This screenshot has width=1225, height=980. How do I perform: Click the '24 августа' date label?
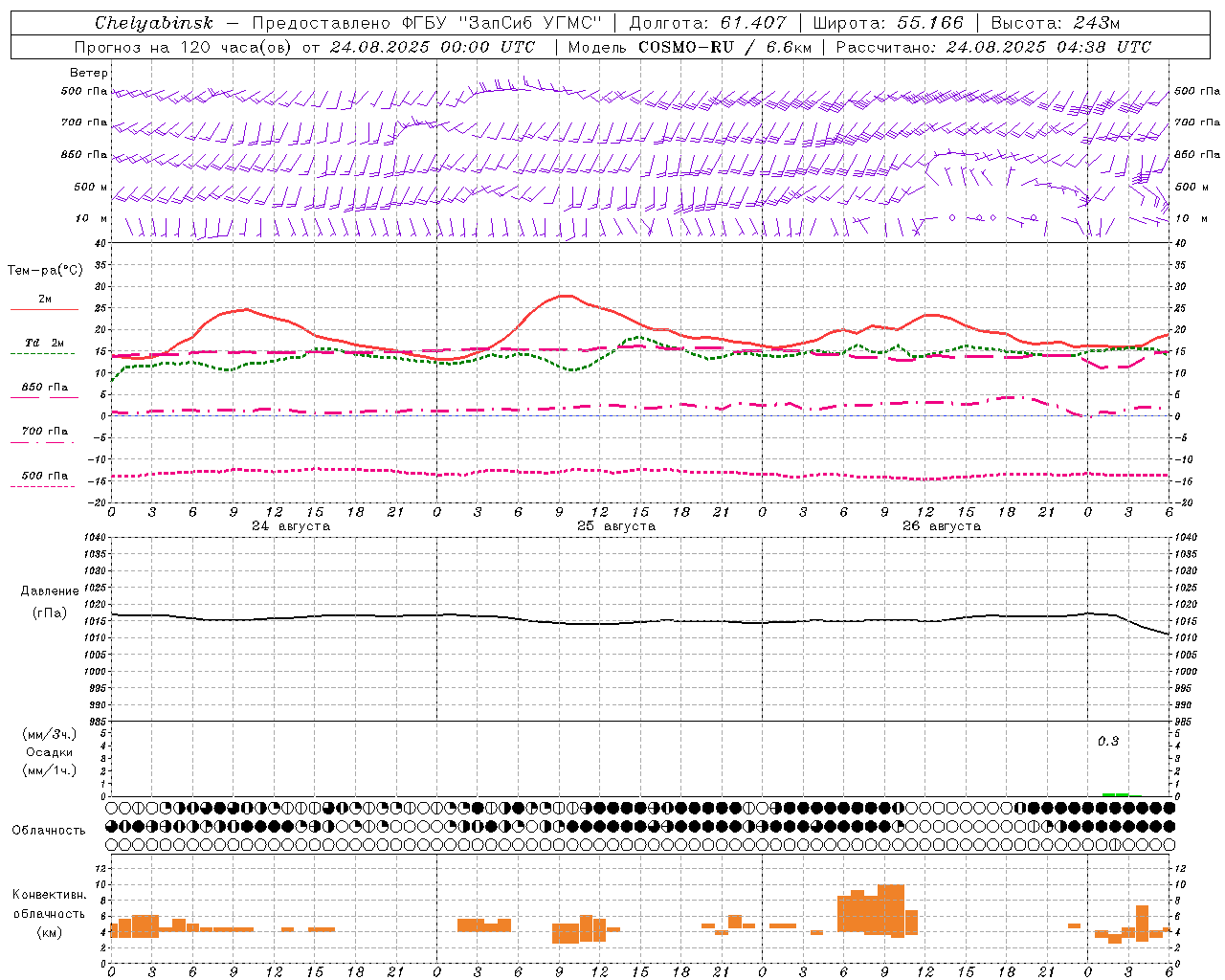[x=291, y=526]
